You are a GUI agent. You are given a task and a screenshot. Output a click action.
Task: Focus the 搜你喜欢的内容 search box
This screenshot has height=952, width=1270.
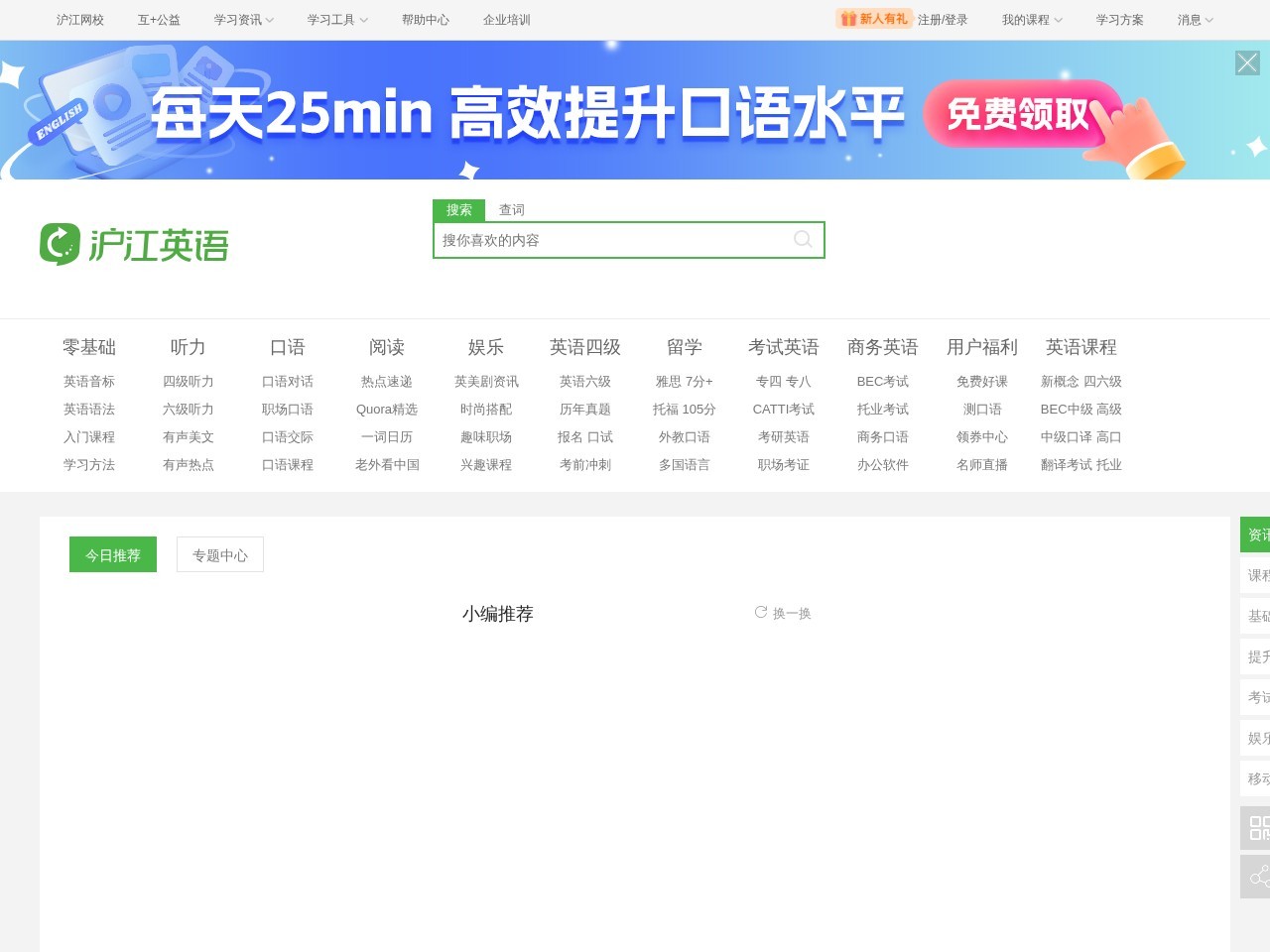610,240
